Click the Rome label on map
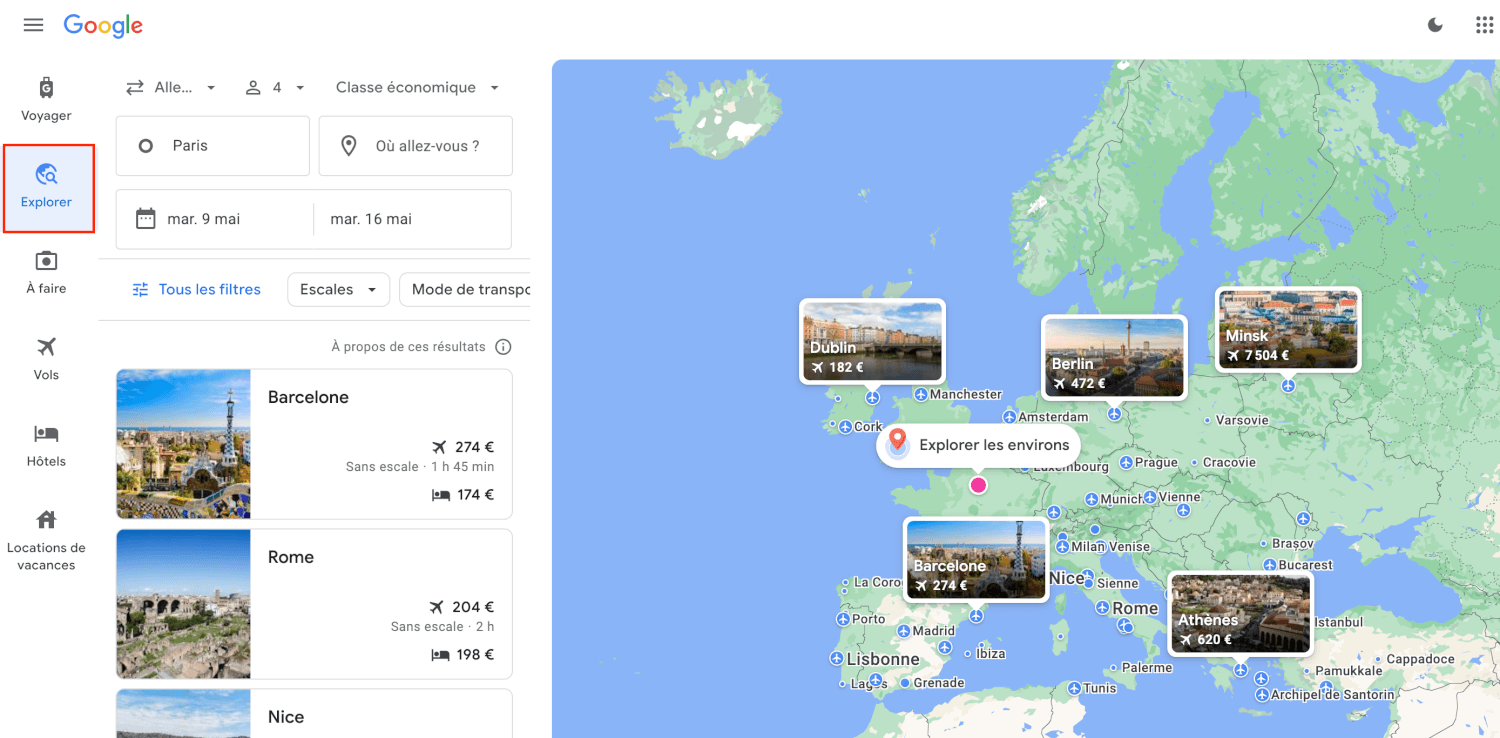The height and width of the screenshot is (738, 1500). tap(1135, 608)
